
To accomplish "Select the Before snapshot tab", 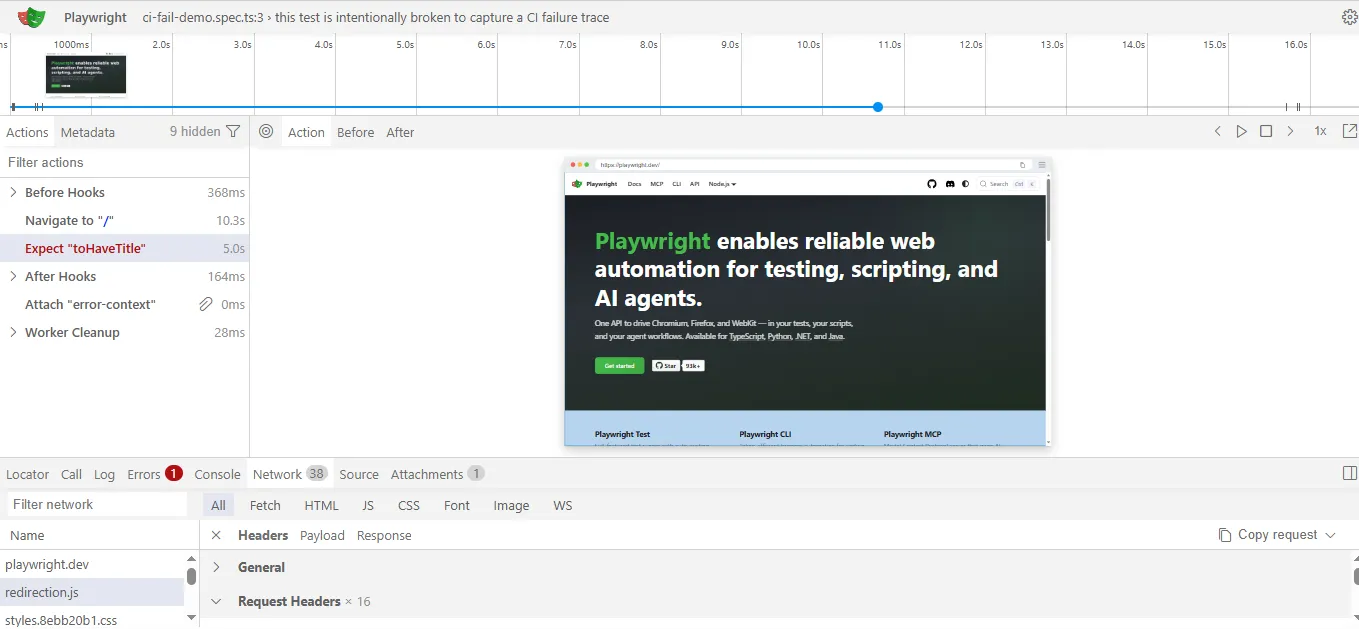I will point(355,132).
